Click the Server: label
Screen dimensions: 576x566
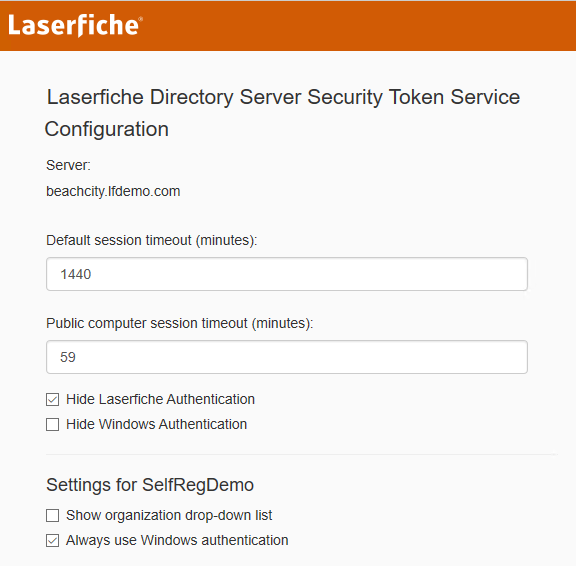(x=68, y=165)
